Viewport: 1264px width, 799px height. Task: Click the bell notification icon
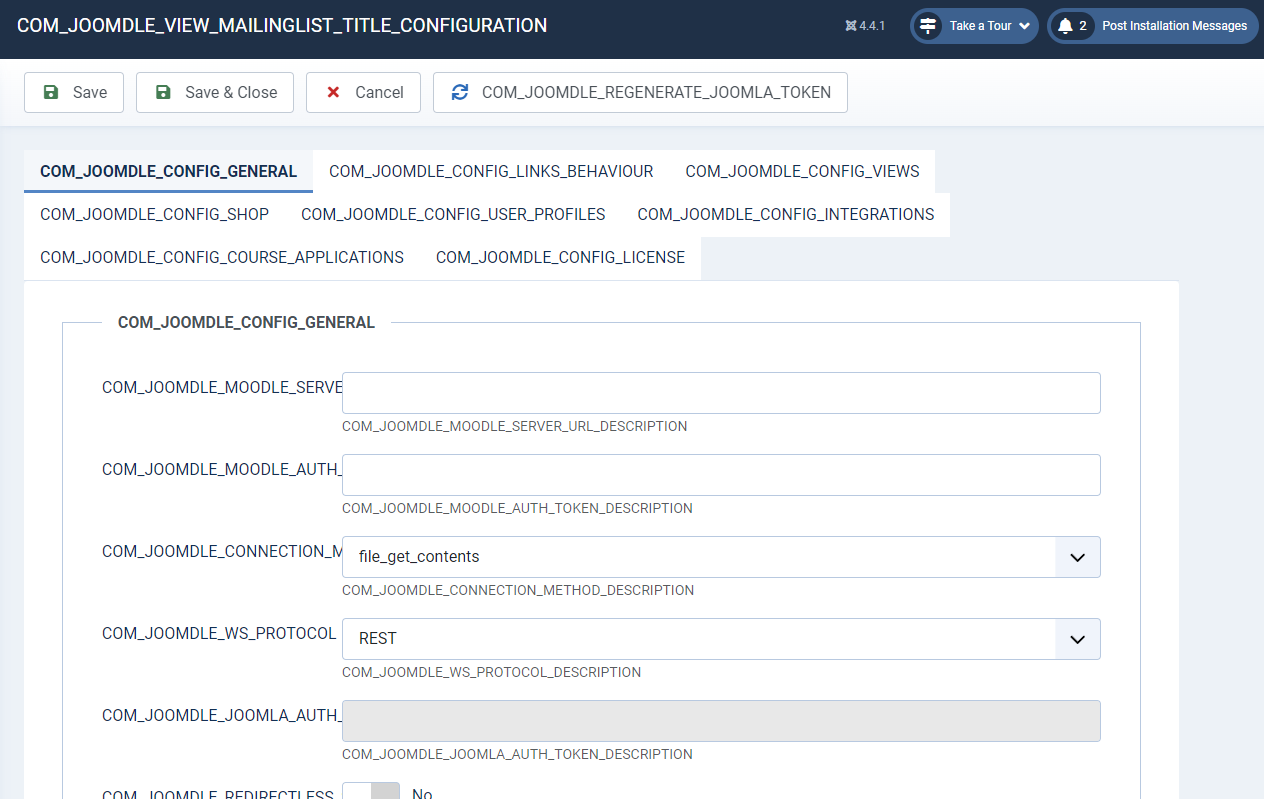point(1065,26)
